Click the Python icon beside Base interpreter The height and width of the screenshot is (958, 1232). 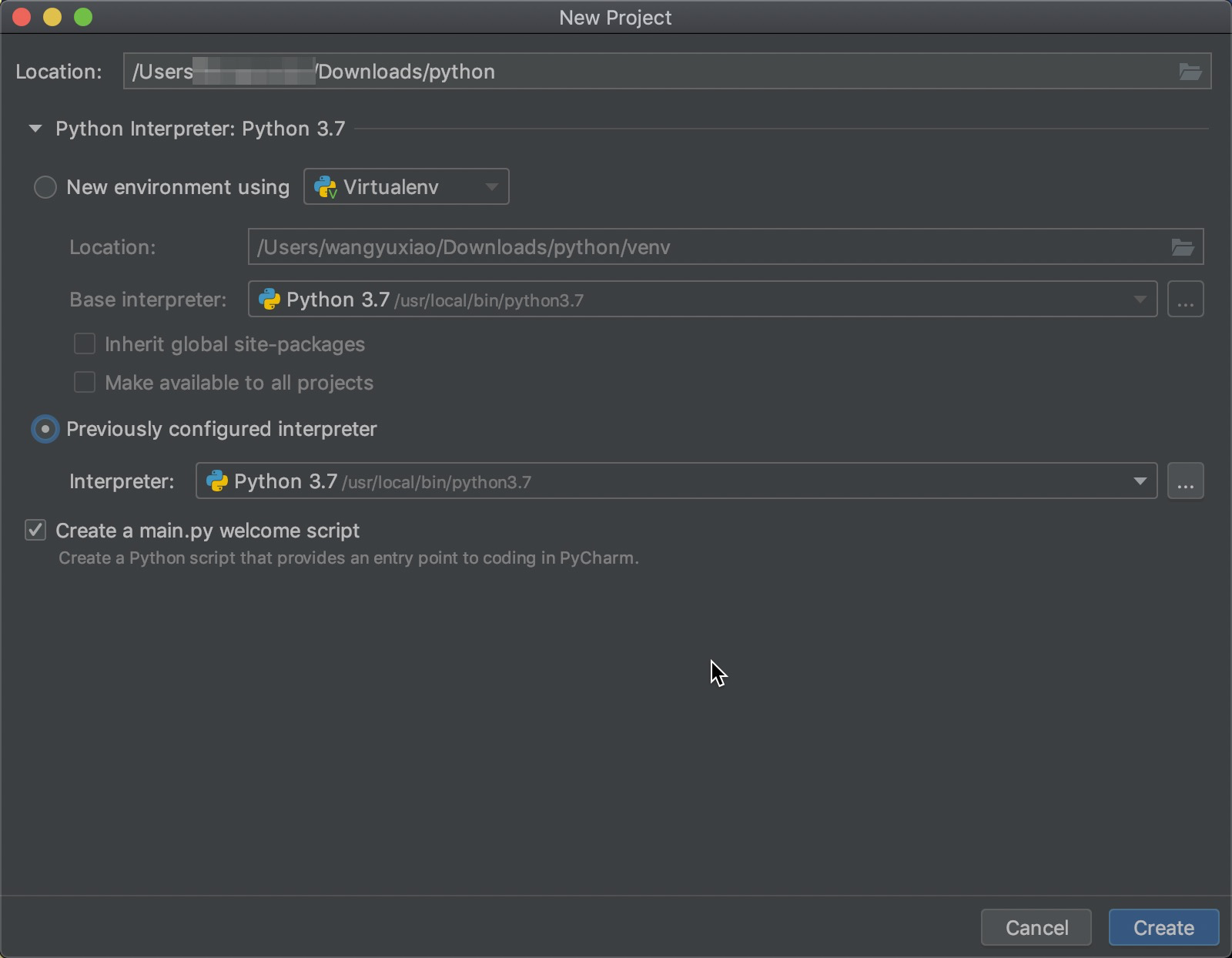click(x=268, y=299)
